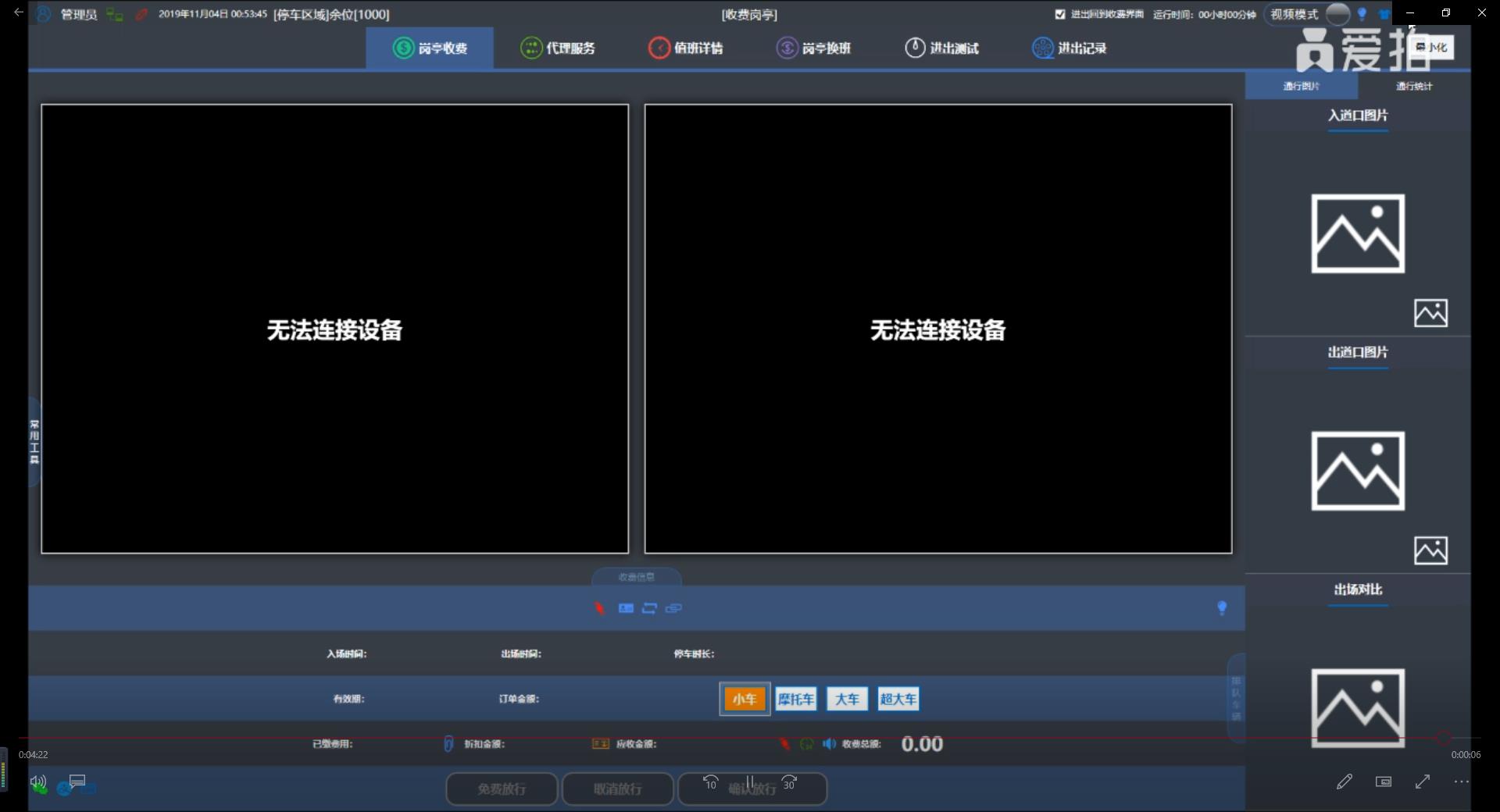The height and width of the screenshot is (812, 1500).
Task: Click the 岗亭换班 shift icon
Action: coord(787,48)
